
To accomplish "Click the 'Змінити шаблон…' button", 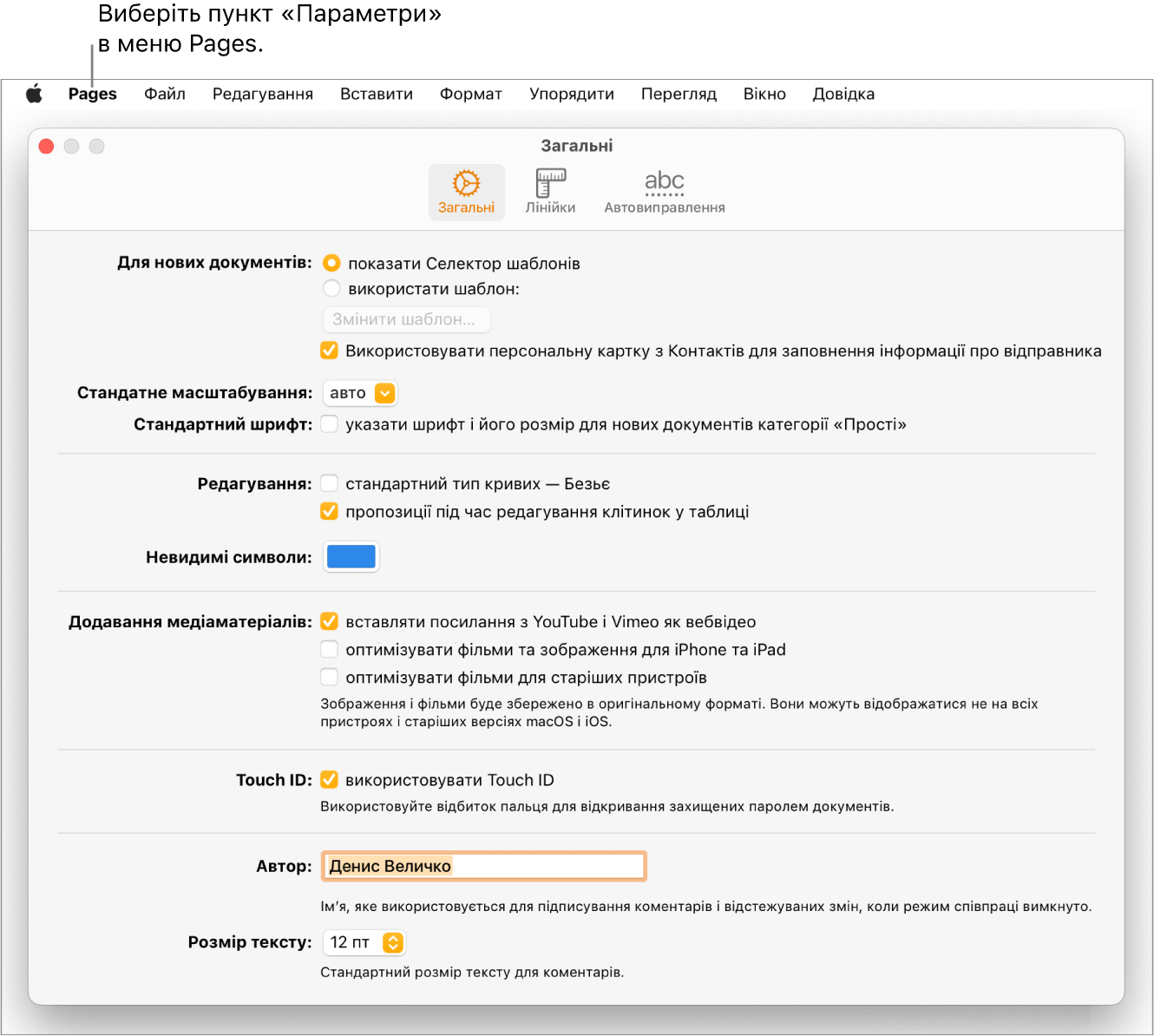I will pyautogui.click(x=405, y=319).
